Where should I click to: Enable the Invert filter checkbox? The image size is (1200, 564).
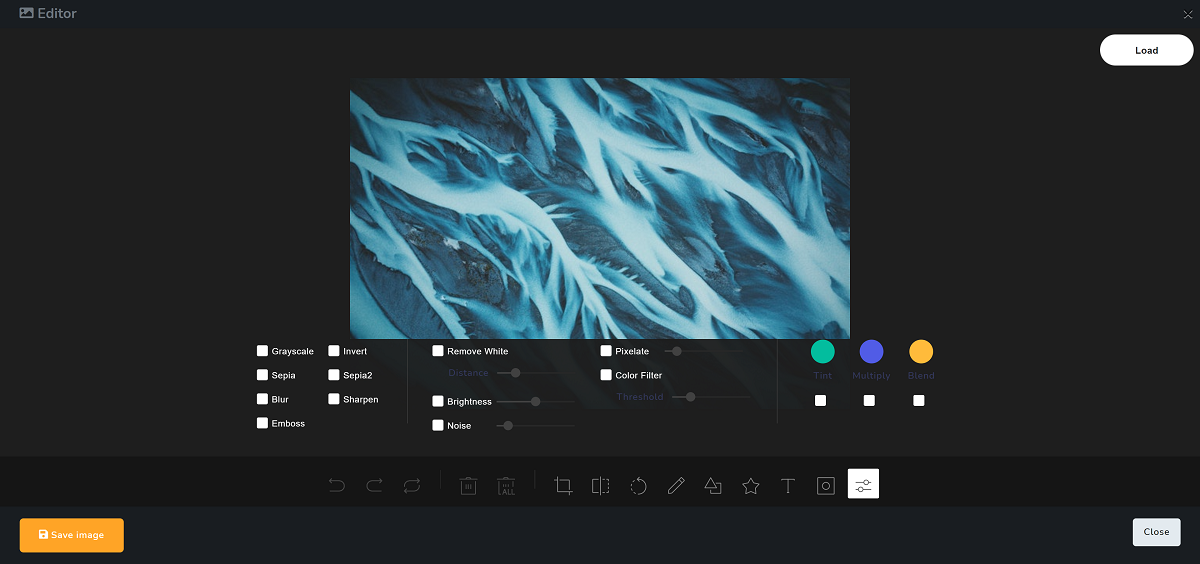pos(334,351)
